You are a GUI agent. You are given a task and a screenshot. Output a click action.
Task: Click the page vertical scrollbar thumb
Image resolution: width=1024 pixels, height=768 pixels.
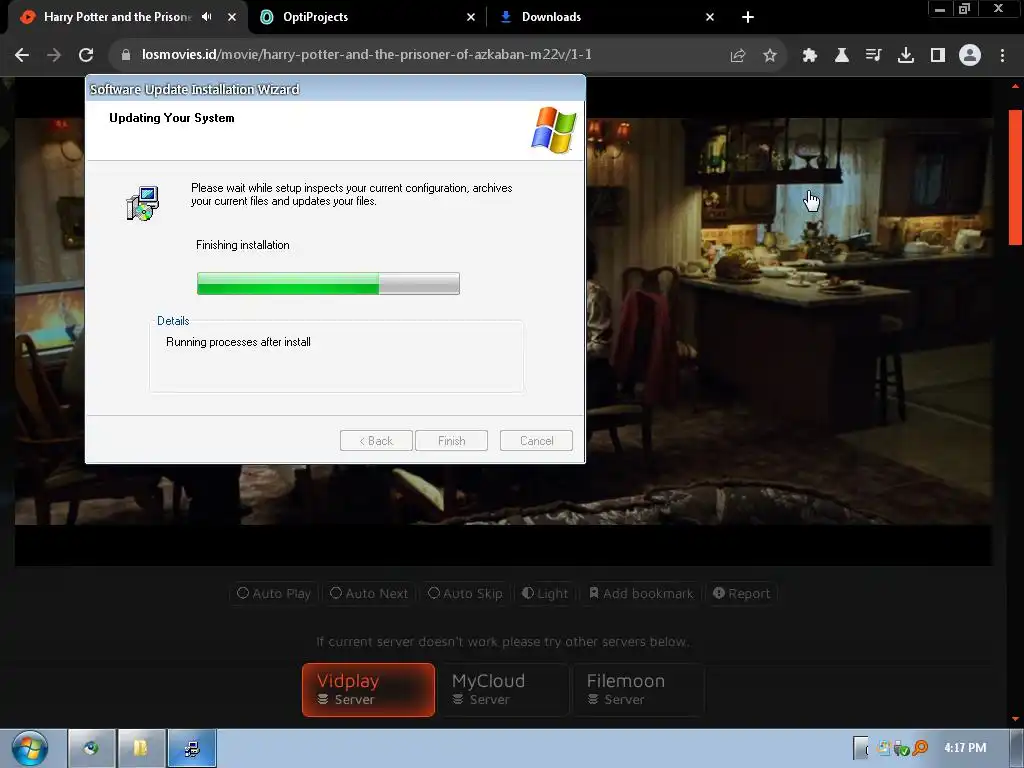point(1016,178)
